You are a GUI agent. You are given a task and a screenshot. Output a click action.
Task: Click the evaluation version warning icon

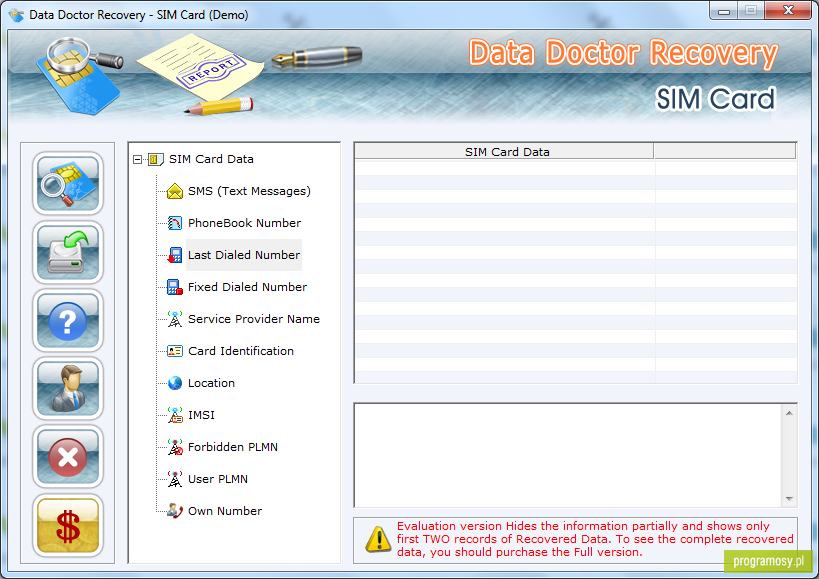click(378, 539)
